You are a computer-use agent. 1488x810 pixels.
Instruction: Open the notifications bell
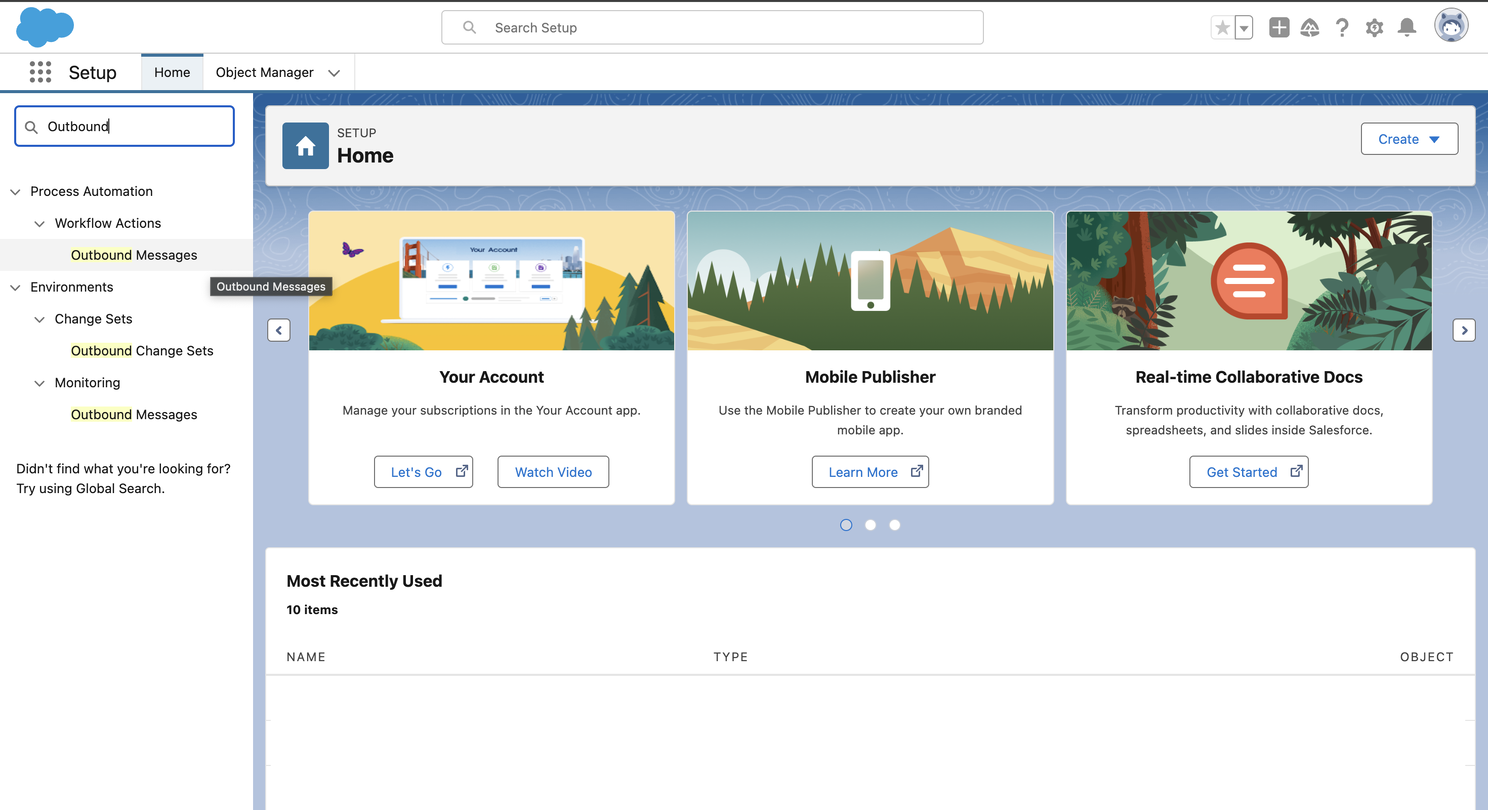[x=1407, y=28]
